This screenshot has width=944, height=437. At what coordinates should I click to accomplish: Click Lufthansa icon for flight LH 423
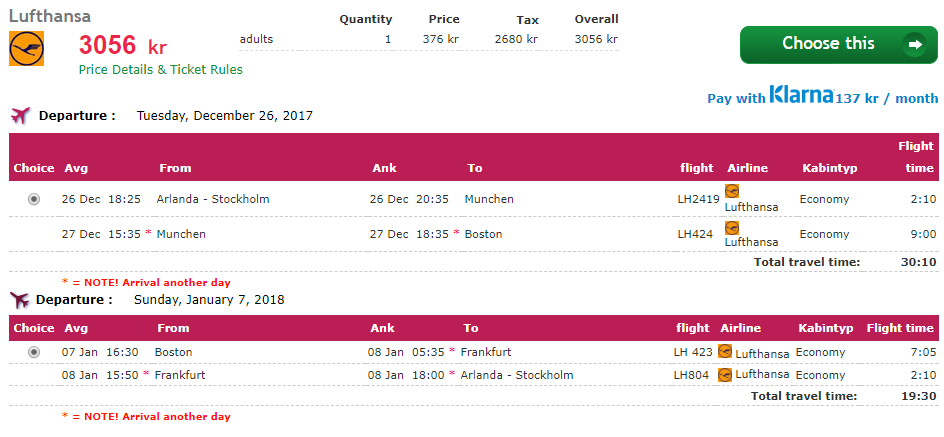pyautogui.click(x=729, y=352)
